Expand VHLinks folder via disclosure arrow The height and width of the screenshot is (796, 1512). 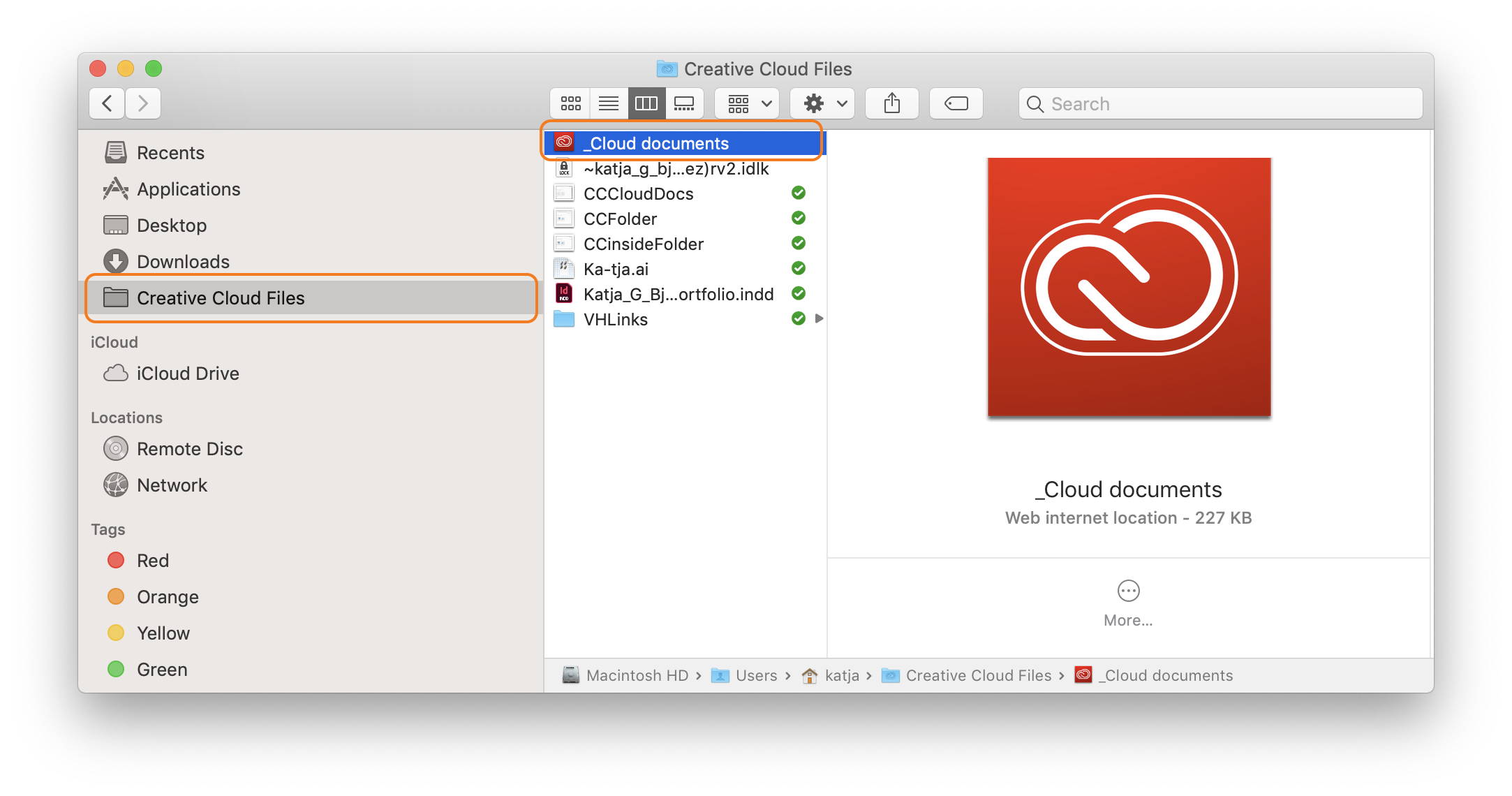click(820, 318)
